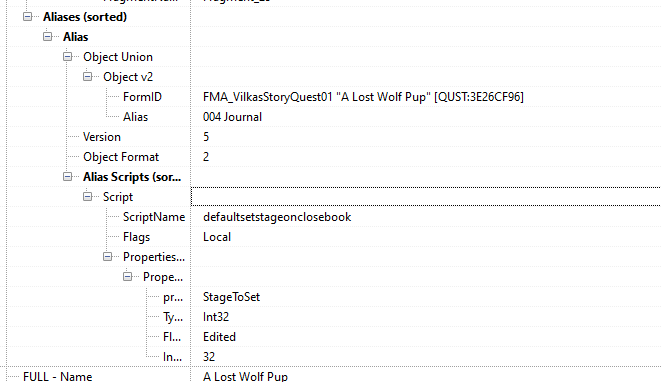Select the pr... property name row

click(173, 297)
